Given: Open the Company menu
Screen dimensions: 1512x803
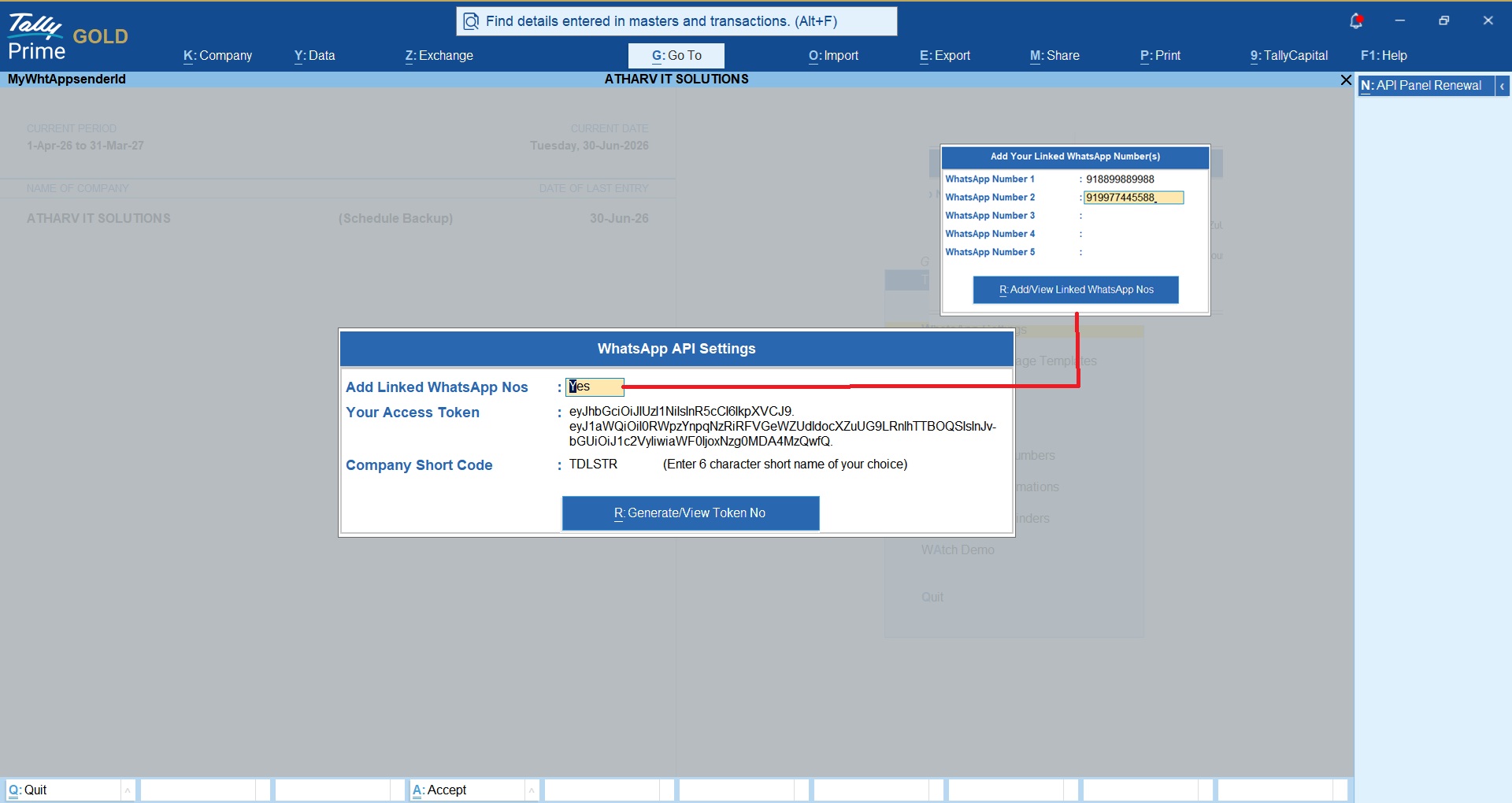Looking at the screenshot, I should (217, 56).
